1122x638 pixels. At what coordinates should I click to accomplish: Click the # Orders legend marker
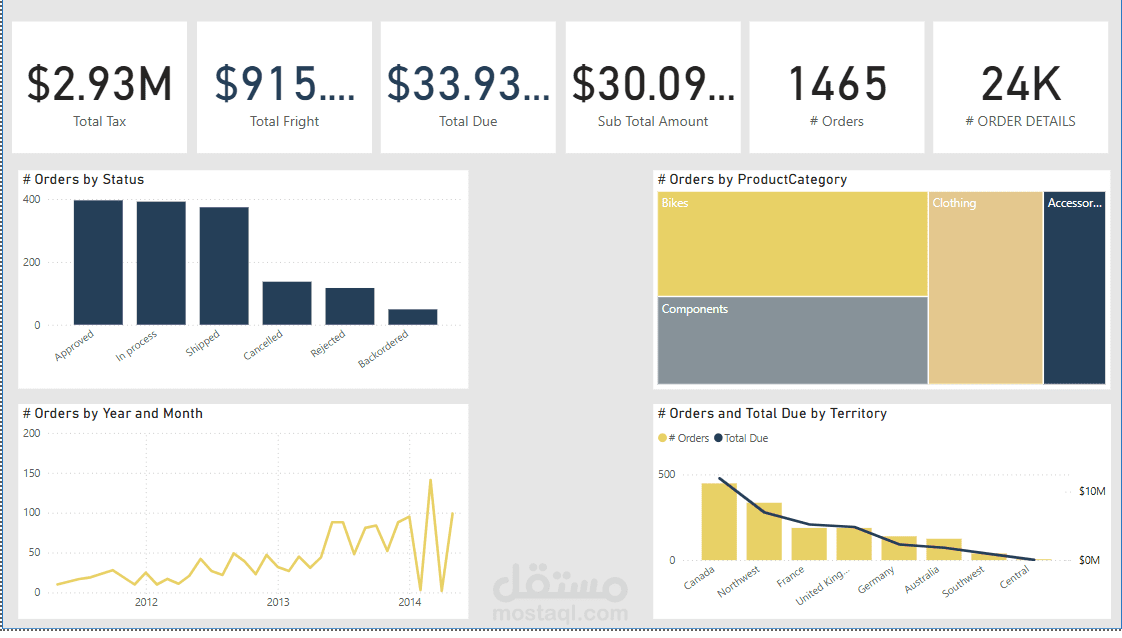[662, 438]
